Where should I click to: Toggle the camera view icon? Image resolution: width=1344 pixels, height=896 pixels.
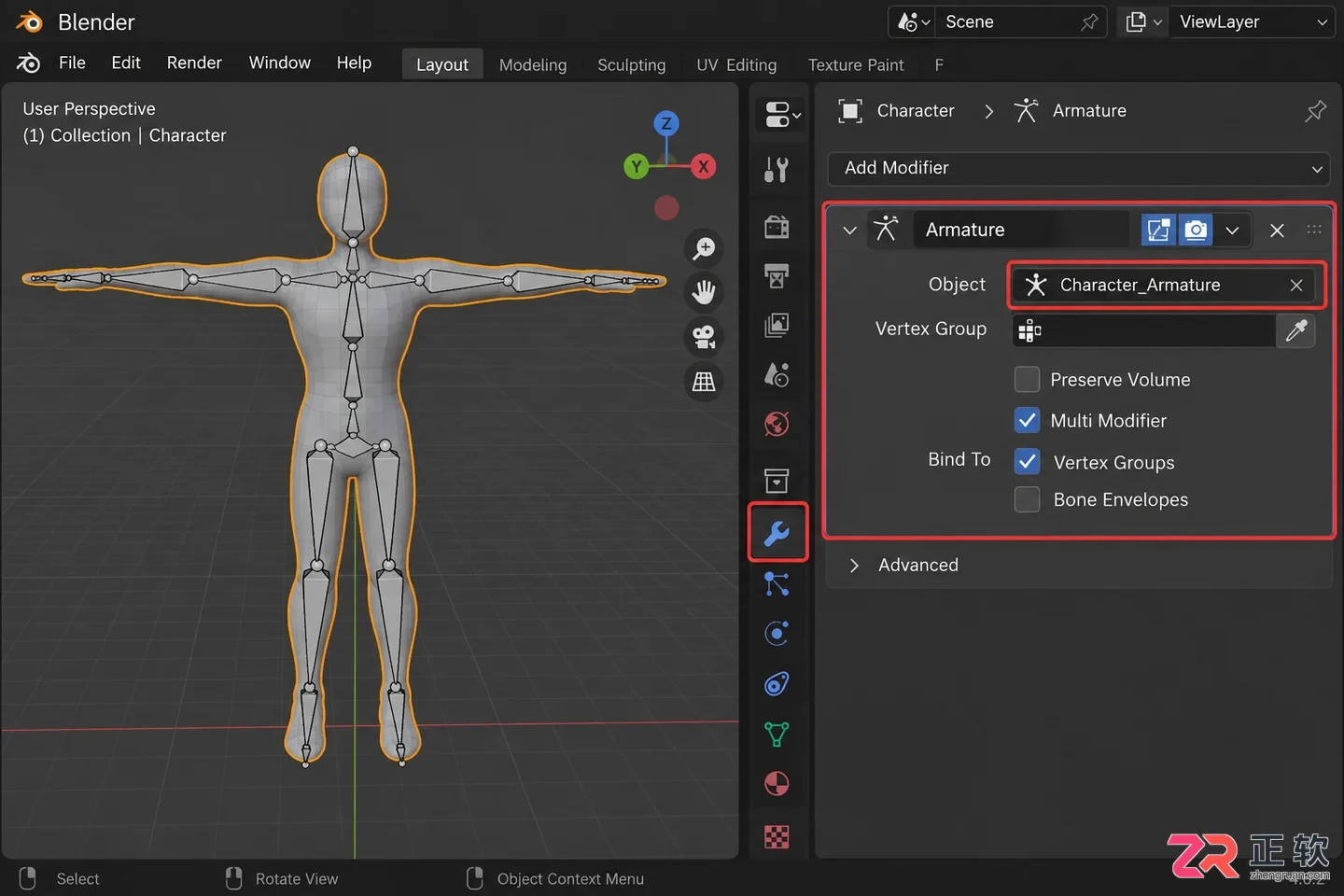click(x=704, y=337)
